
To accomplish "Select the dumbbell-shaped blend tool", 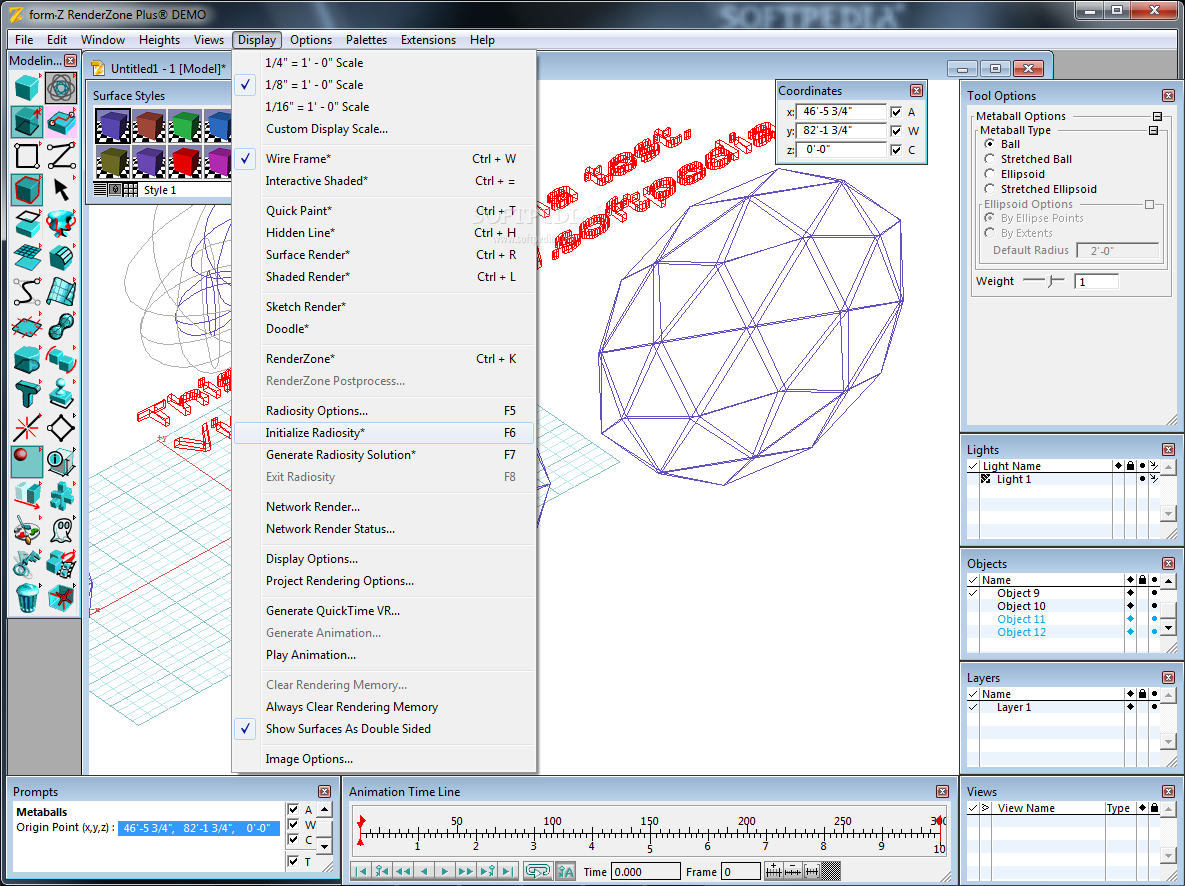I will coord(61,326).
